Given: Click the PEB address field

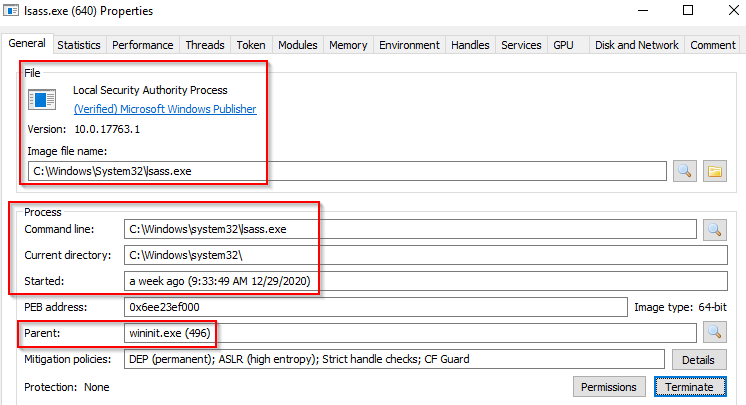Looking at the screenshot, I should pyautogui.click(x=375, y=306).
